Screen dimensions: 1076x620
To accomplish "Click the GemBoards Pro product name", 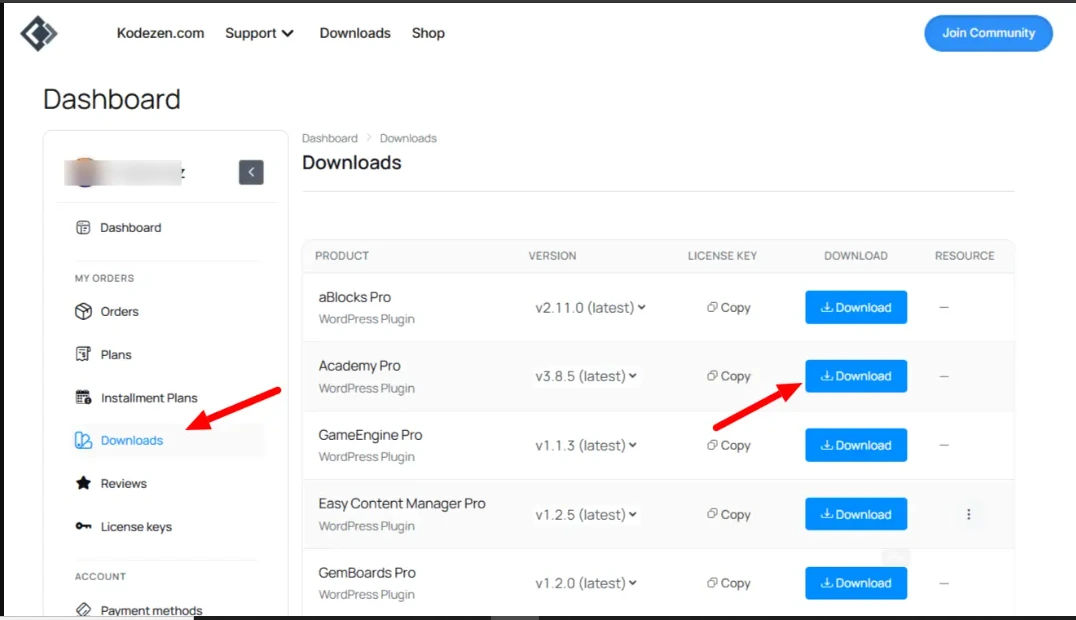I will [366, 573].
